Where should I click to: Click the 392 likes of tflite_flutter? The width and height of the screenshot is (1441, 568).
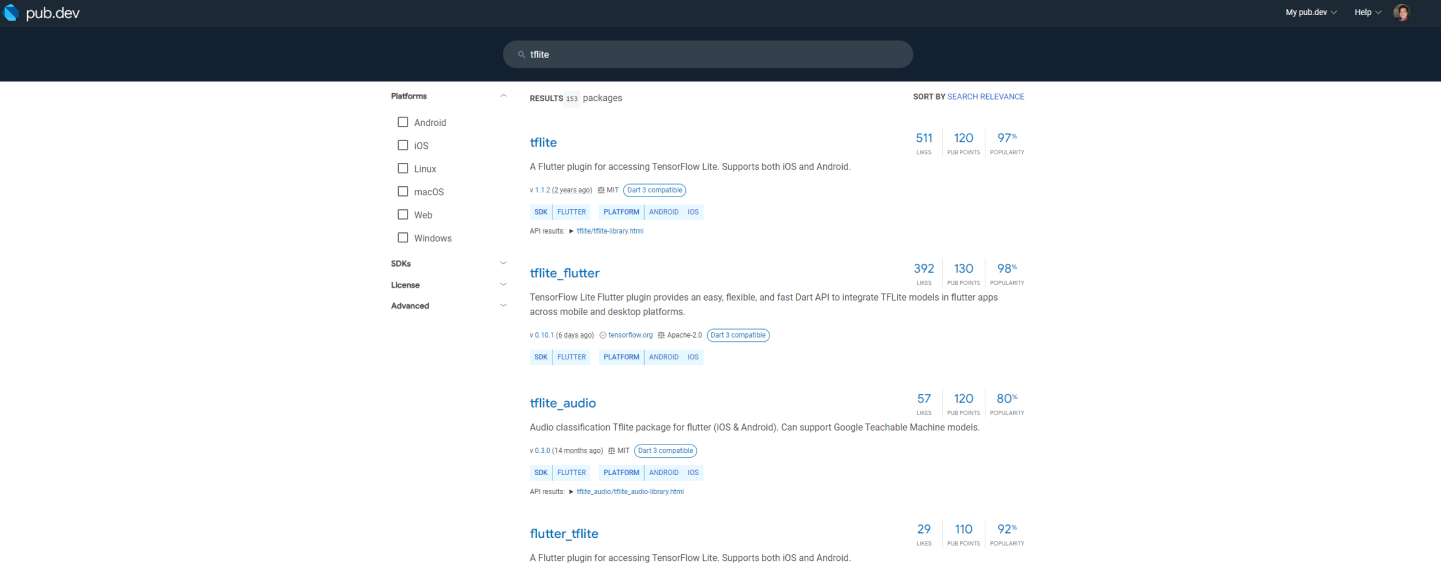924,273
